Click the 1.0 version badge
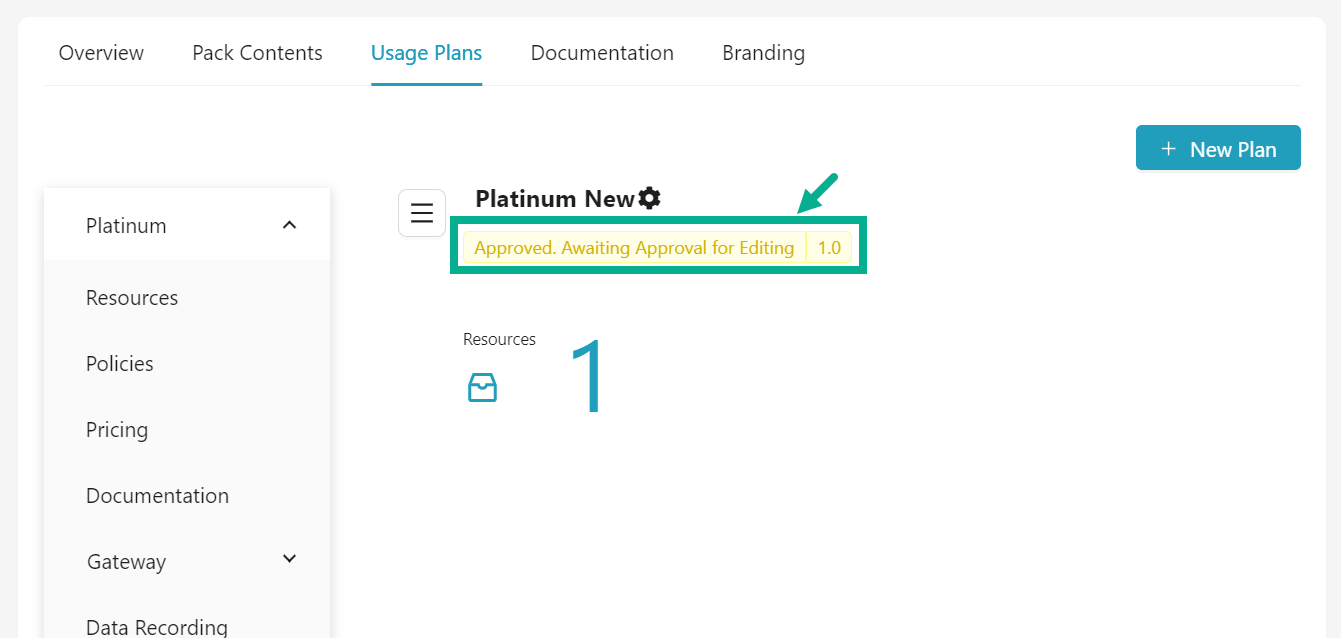This screenshot has height=638, width=1341. click(829, 248)
